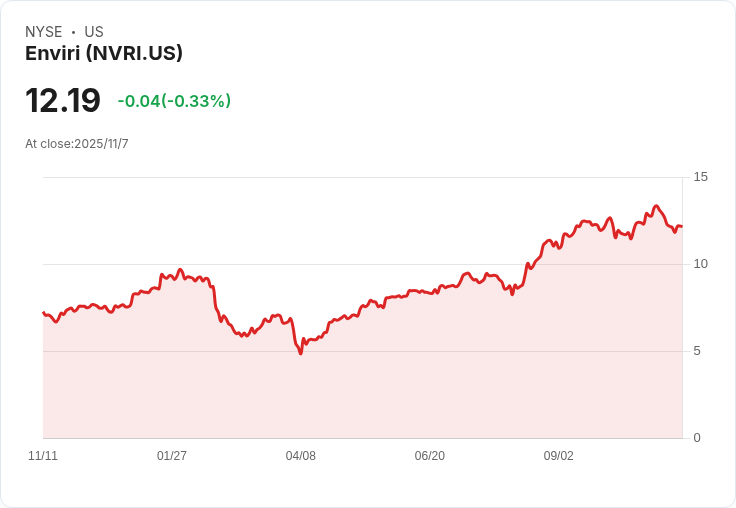Click the 0 value on price axis
Image resolution: width=736 pixels, height=508 pixels.
click(697, 438)
